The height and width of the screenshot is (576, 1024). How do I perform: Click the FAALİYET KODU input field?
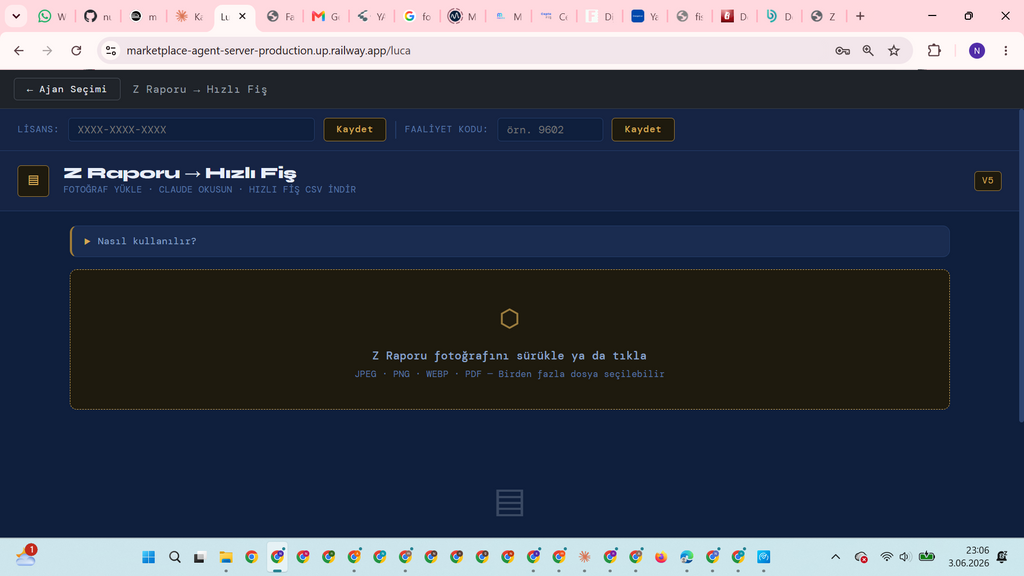coord(550,129)
